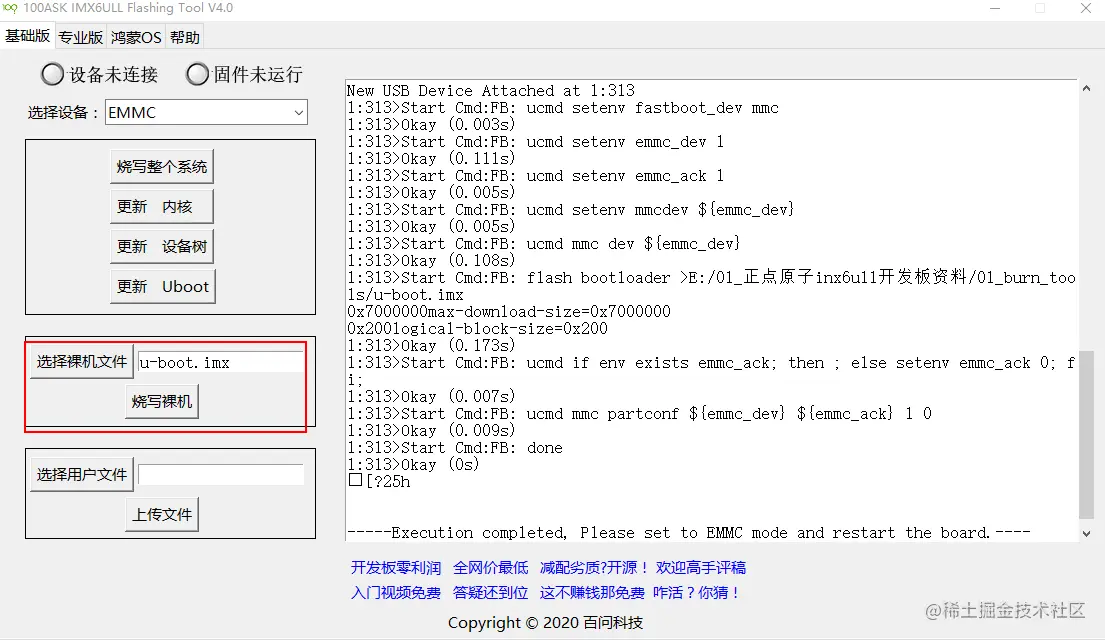Image resolution: width=1105 pixels, height=640 pixels.
Task: Open the 减配劣质?开源! link
Action: click(x=593, y=567)
